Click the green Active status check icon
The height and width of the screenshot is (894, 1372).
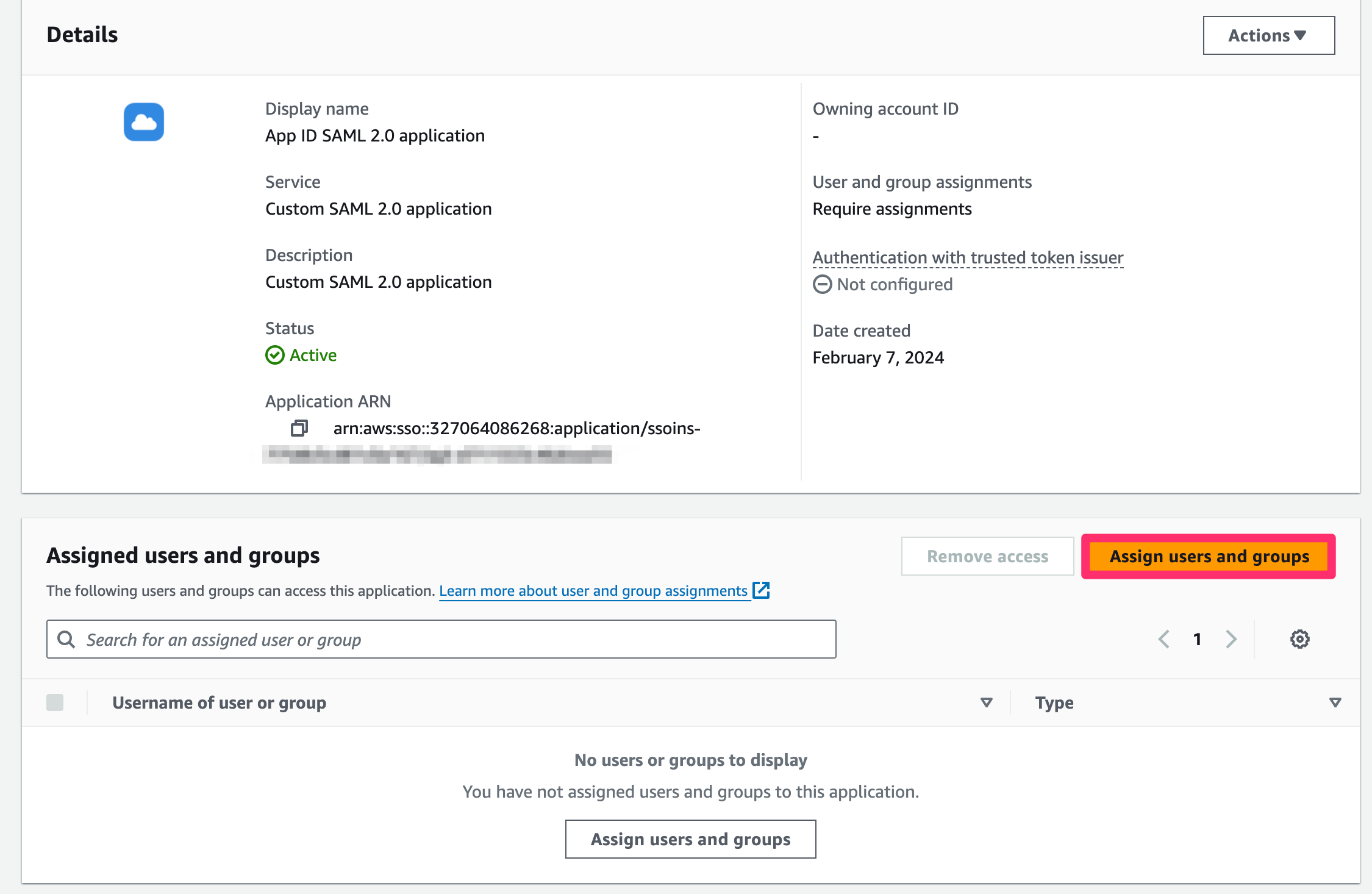275,355
